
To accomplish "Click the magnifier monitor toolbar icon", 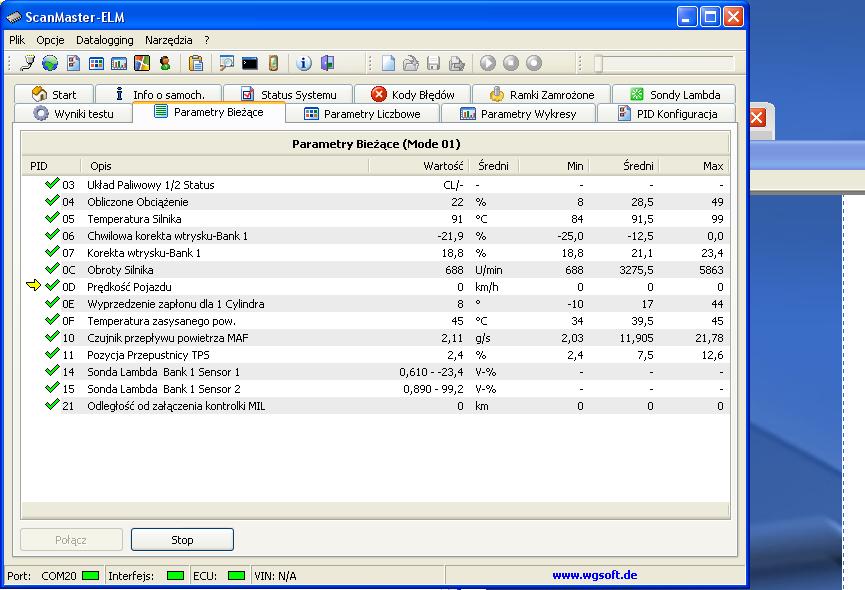I will click(x=227, y=64).
